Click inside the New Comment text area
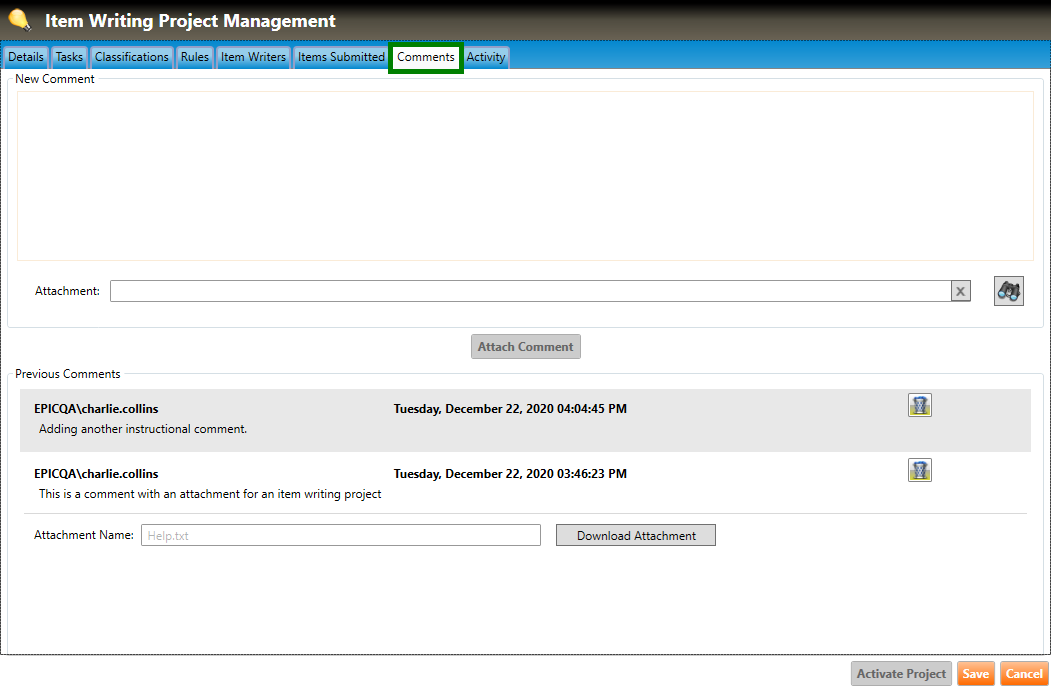 point(525,175)
